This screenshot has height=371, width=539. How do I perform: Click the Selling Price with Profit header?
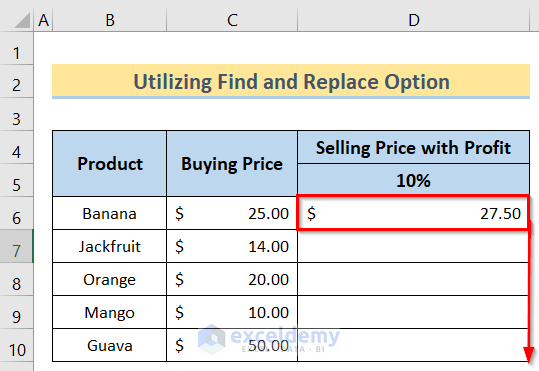pyautogui.click(x=414, y=148)
